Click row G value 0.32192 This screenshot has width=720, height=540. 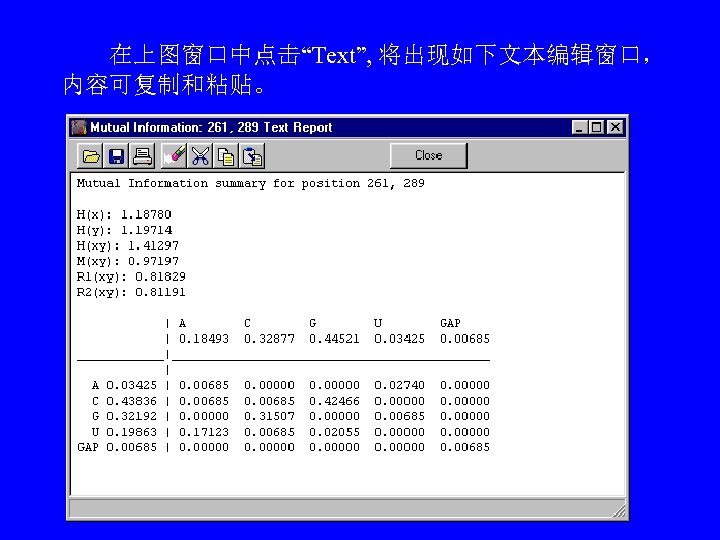(x=131, y=416)
